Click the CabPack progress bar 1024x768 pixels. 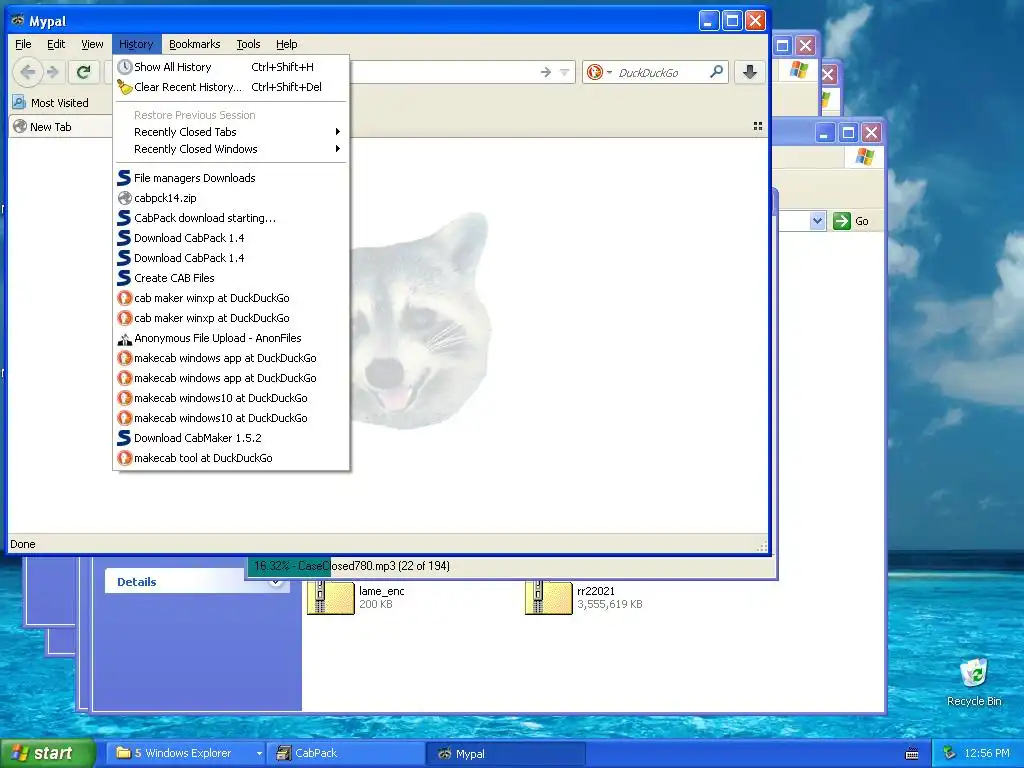click(511, 566)
